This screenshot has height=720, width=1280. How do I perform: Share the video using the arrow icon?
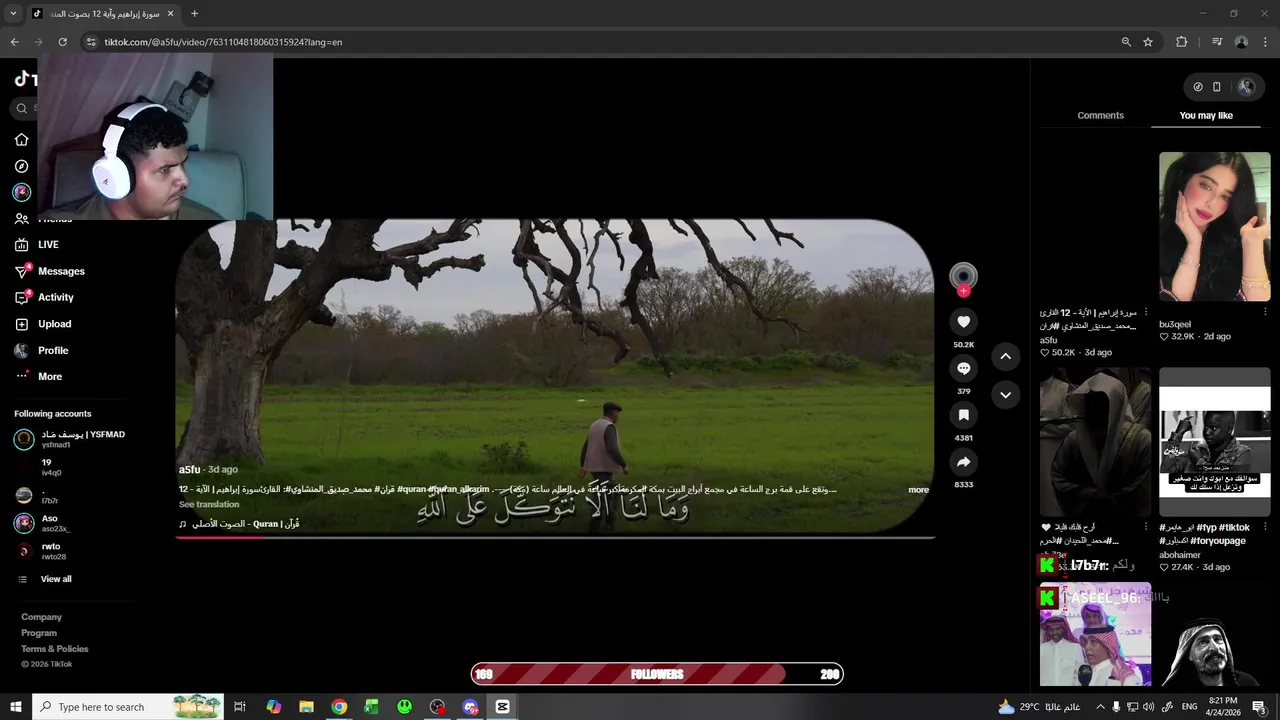[x=963, y=462]
